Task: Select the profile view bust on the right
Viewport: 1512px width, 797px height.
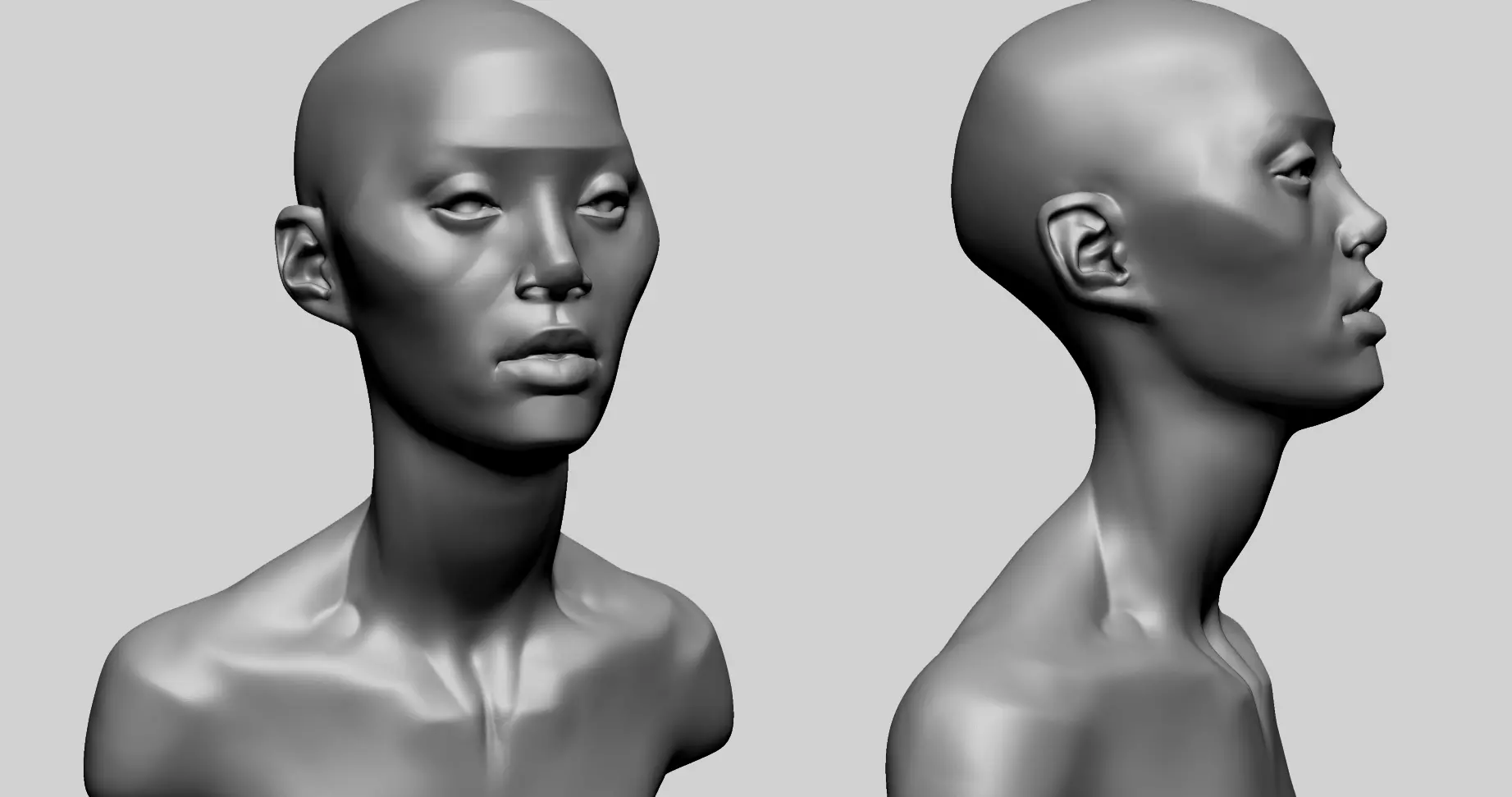Action: point(1136,399)
